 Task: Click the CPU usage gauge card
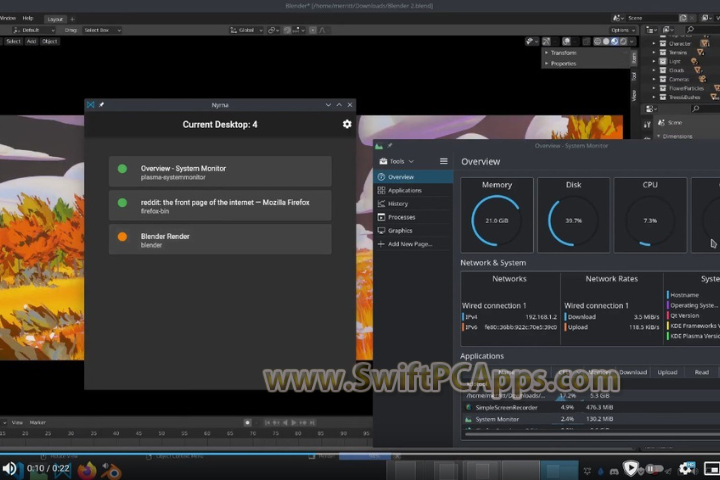click(650, 215)
